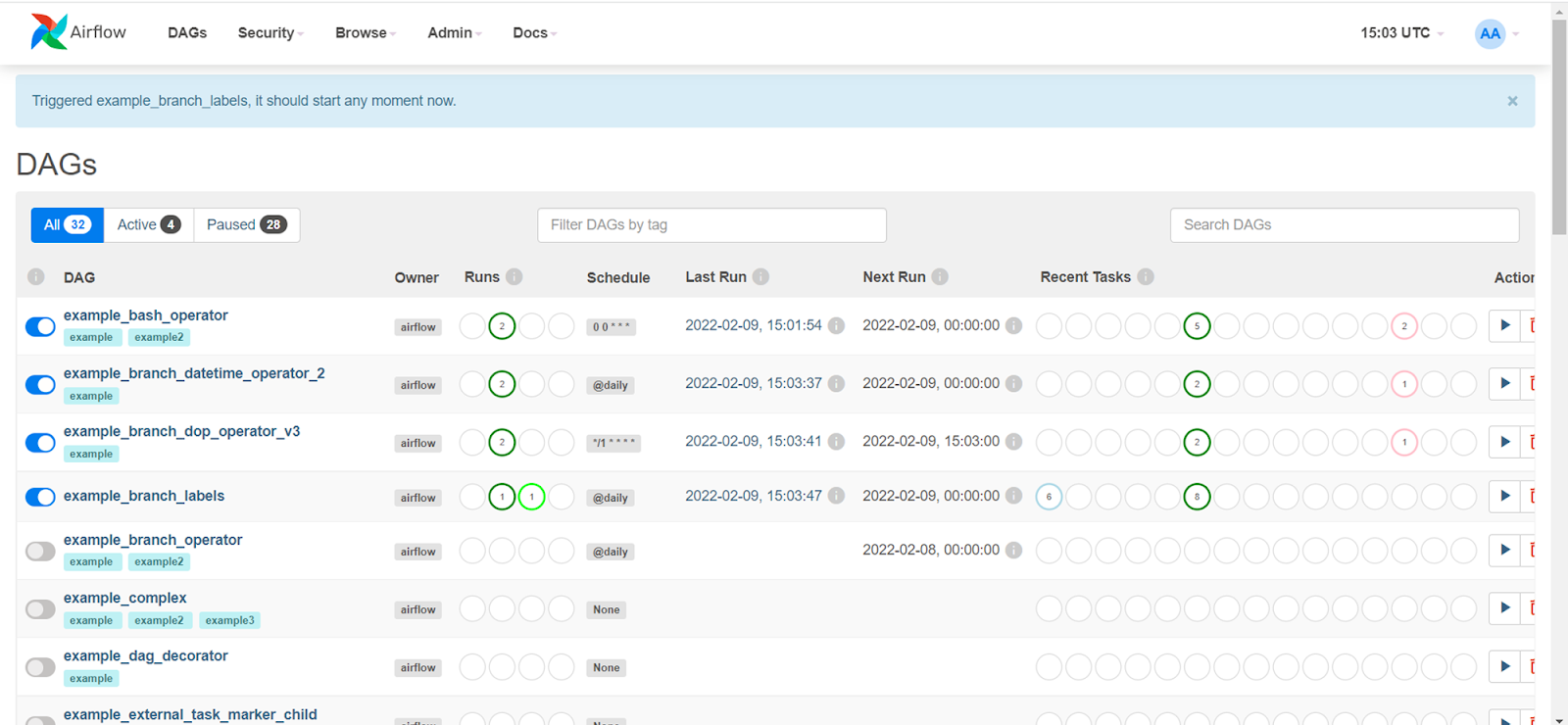Show All 32 DAGs tab

coord(68,224)
